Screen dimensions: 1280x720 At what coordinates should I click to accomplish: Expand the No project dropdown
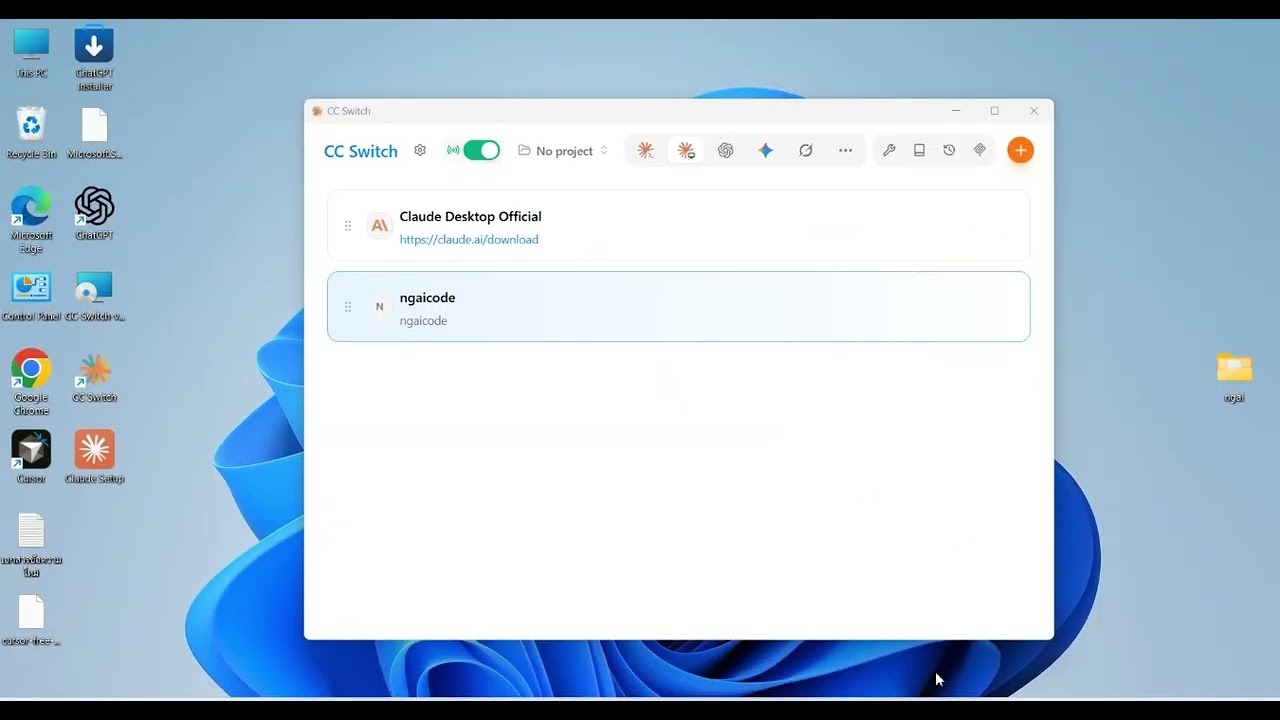[563, 151]
